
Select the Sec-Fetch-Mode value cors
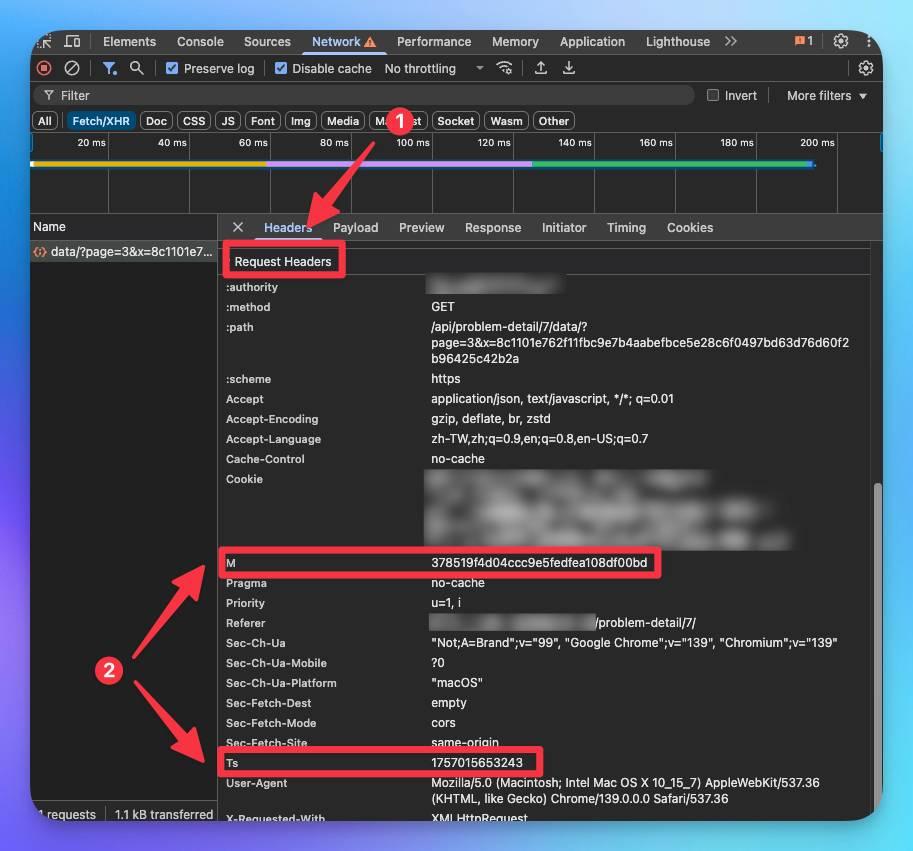[x=443, y=723]
